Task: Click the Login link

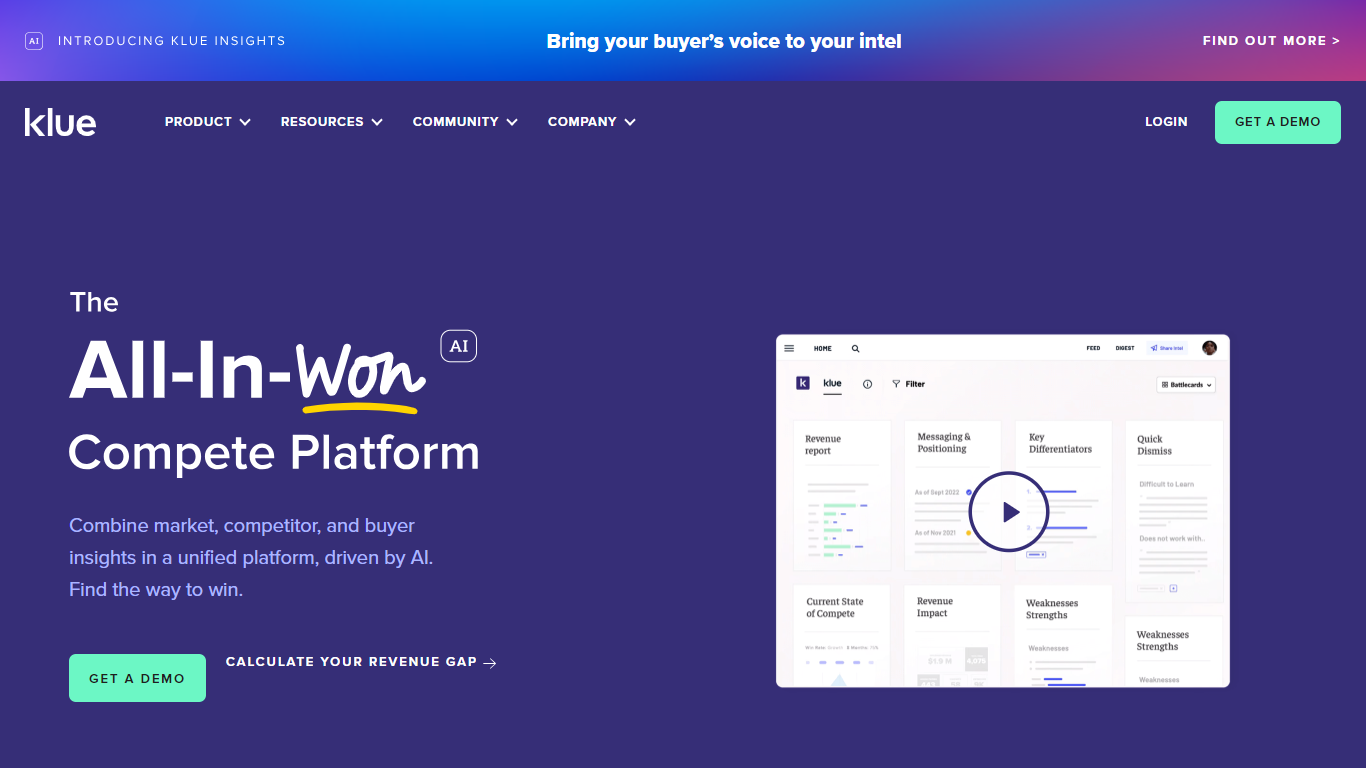Action: coord(1166,122)
